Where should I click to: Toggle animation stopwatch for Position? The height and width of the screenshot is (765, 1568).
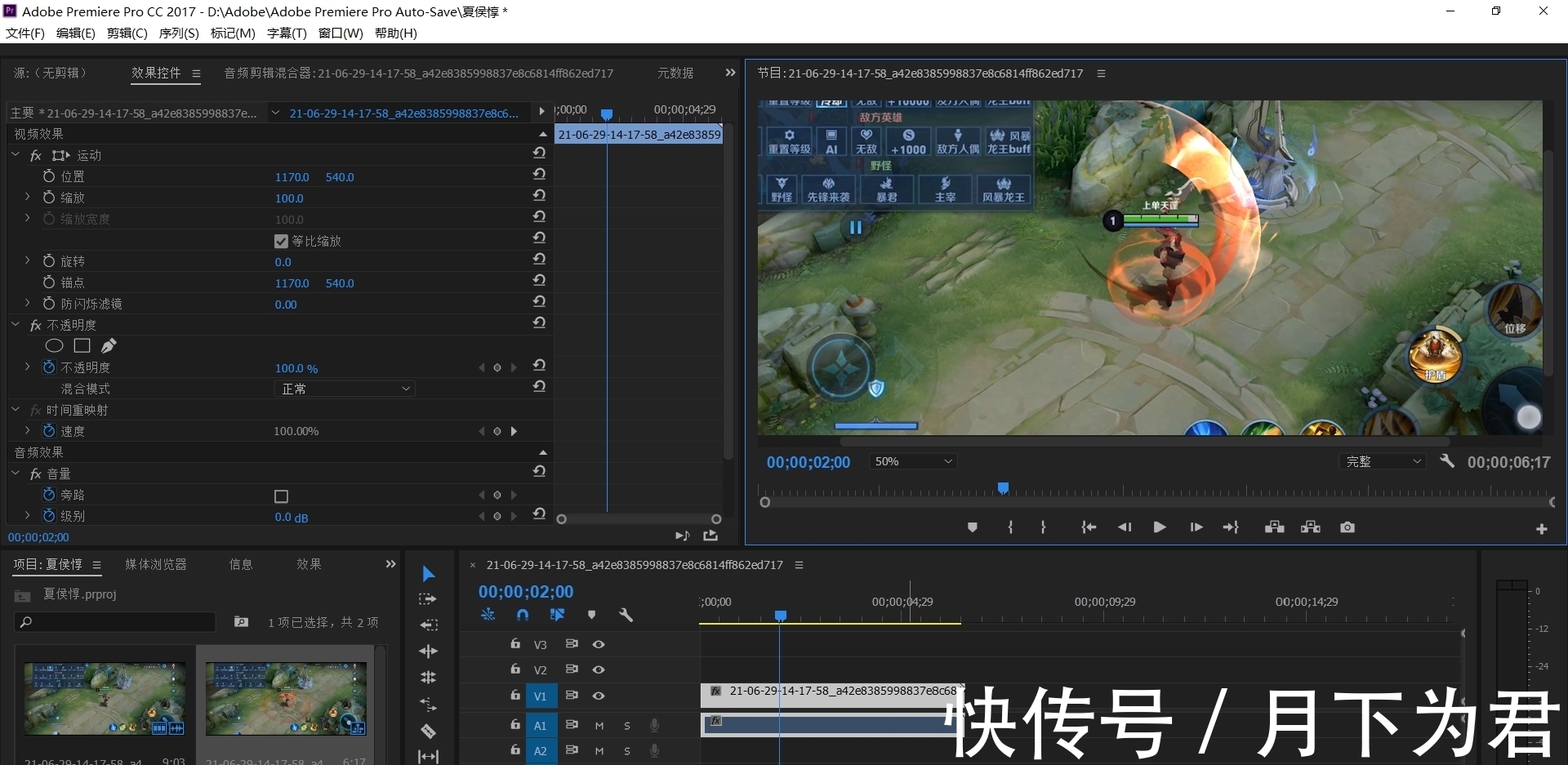pos(48,176)
